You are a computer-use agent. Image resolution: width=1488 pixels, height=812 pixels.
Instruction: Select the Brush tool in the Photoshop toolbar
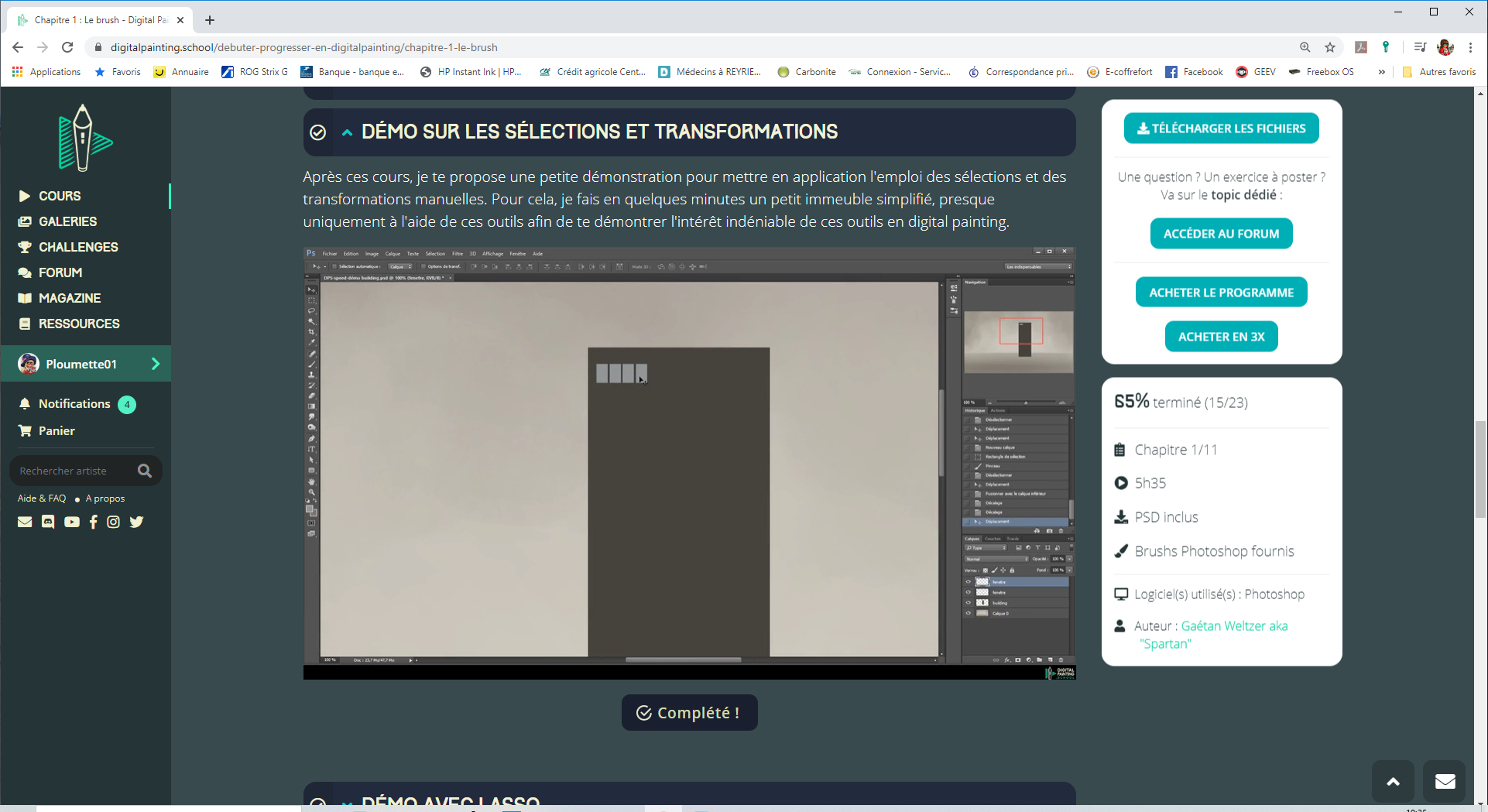click(313, 362)
